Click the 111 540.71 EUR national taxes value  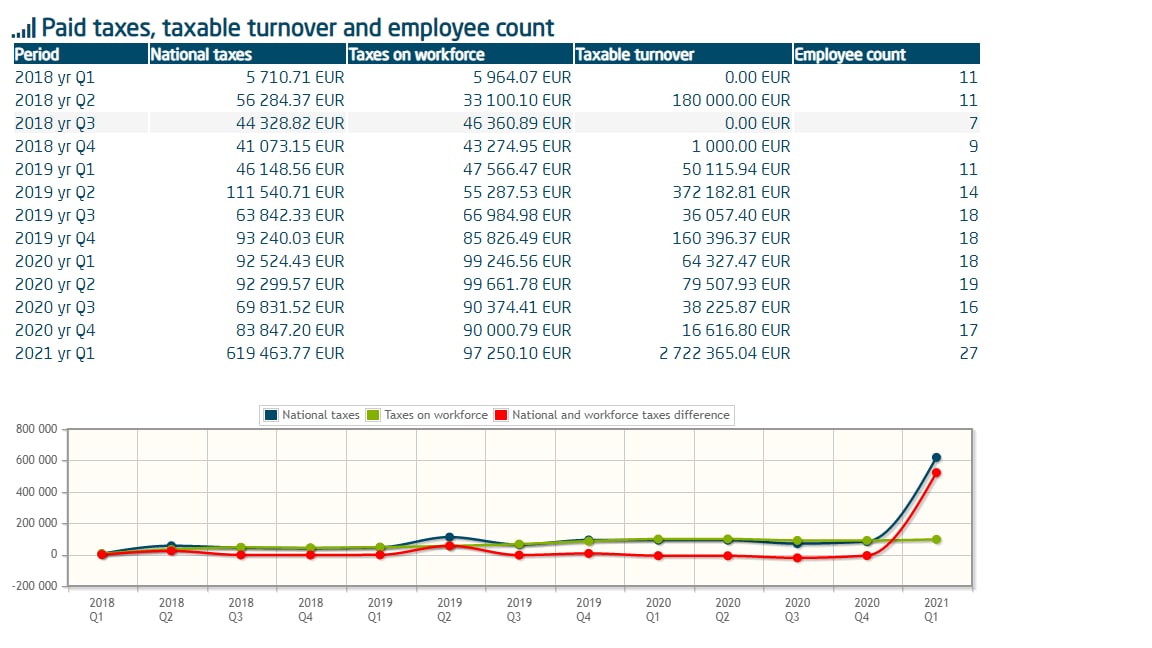pos(285,192)
